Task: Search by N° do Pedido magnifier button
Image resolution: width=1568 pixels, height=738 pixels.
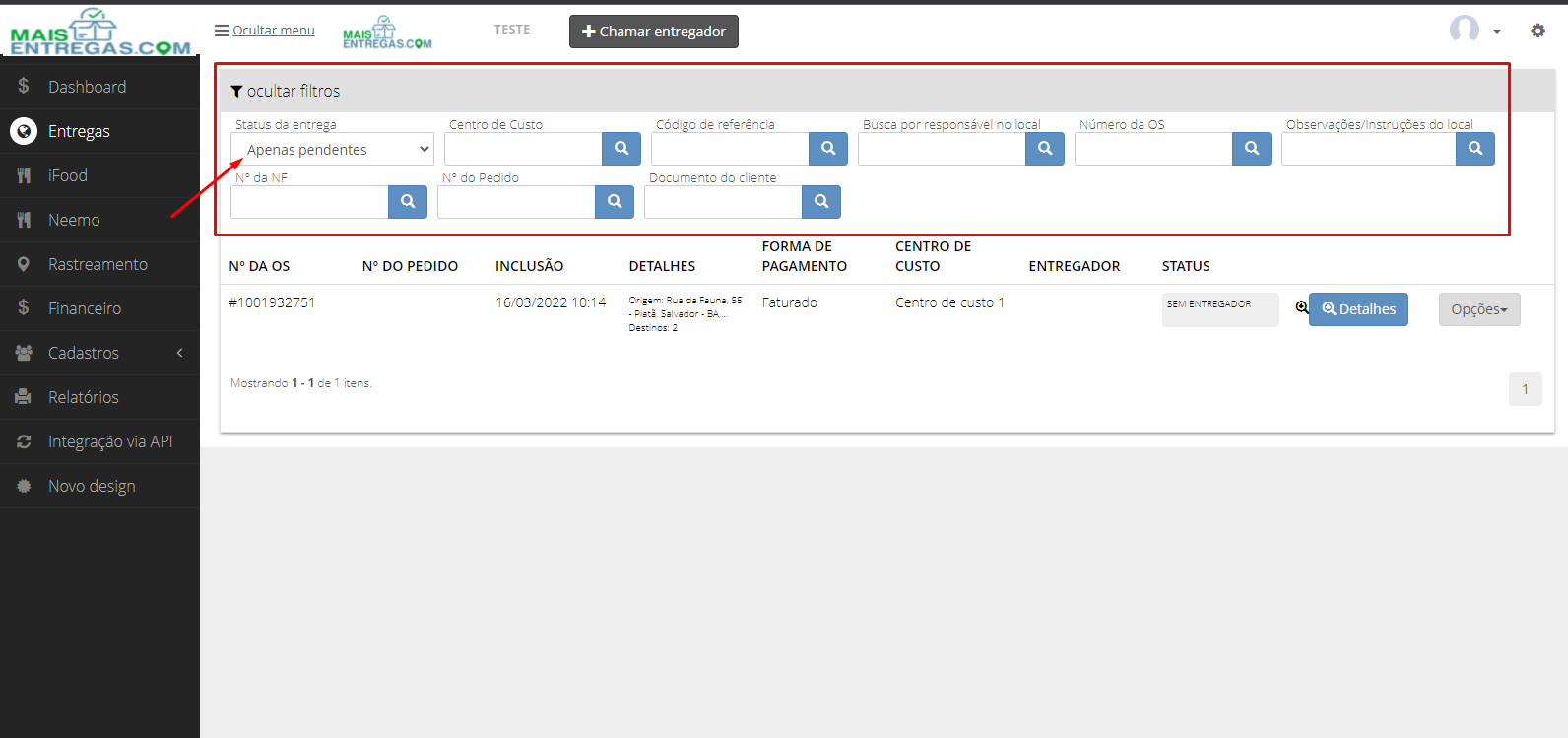Action: point(615,202)
